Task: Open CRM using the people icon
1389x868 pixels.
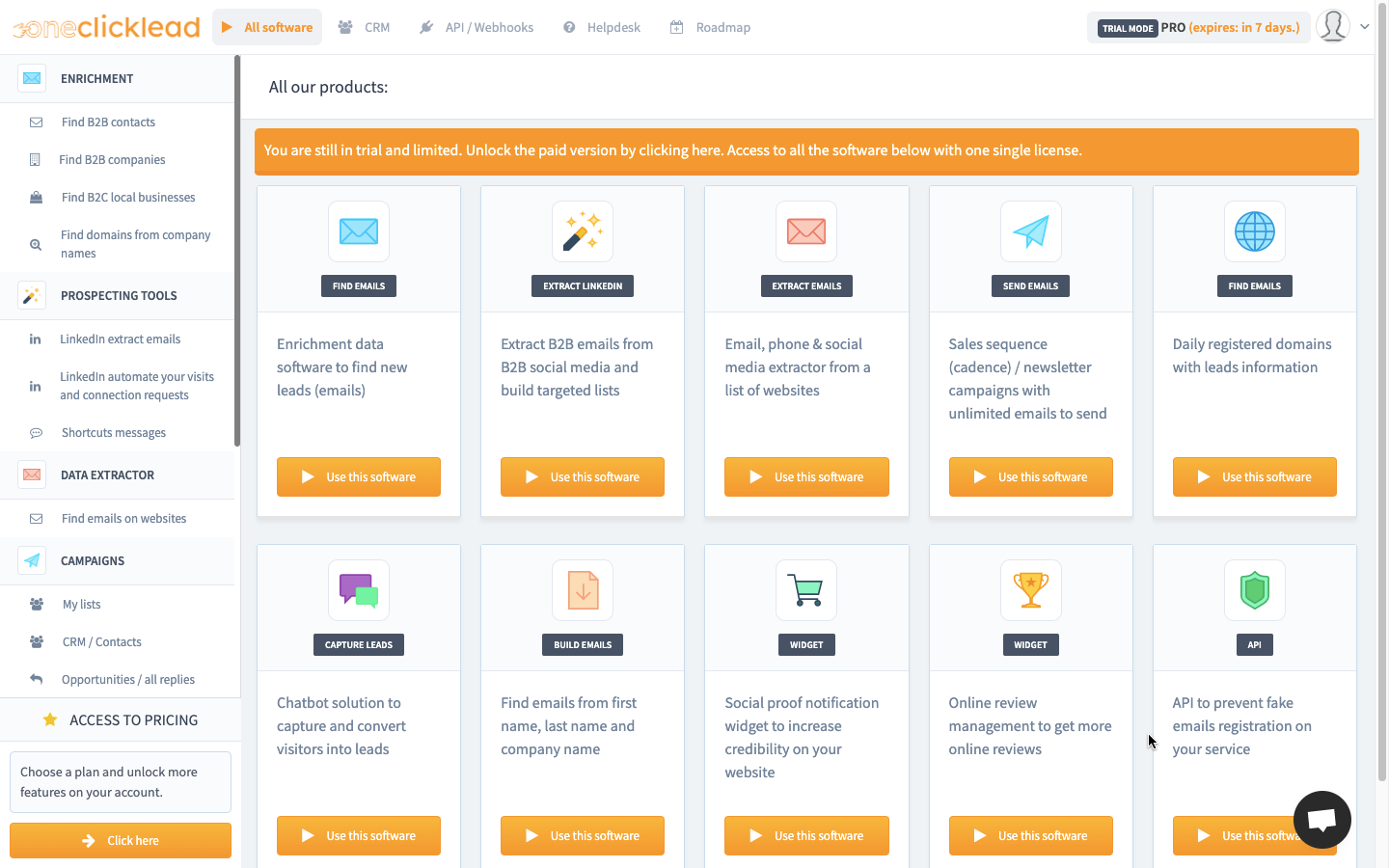Action: click(x=343, y=27)
